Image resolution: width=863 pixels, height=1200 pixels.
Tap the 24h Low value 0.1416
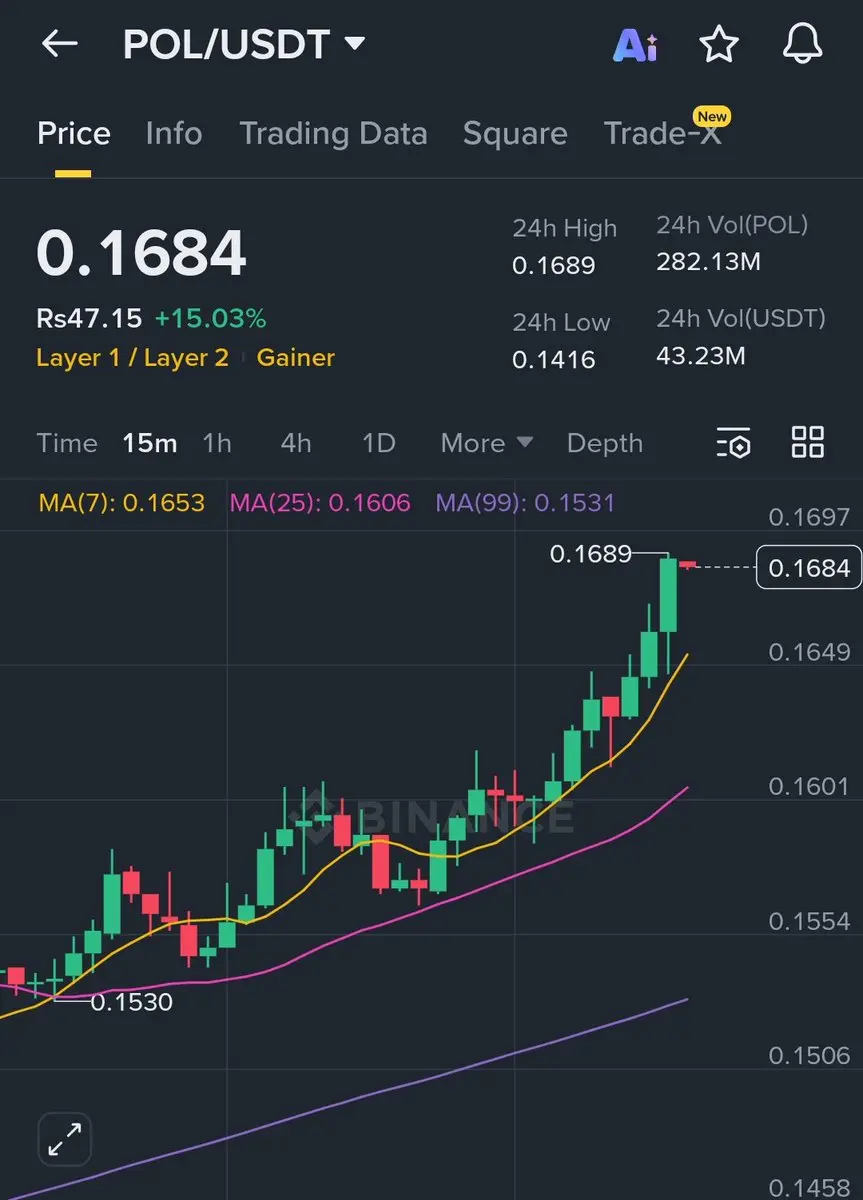click(554, 359)
